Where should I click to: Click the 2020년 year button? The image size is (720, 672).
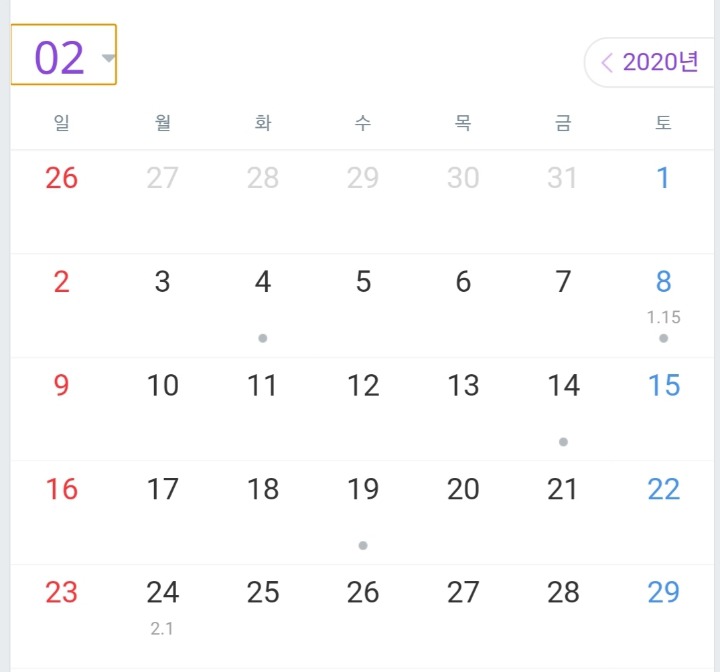(660, 63)
